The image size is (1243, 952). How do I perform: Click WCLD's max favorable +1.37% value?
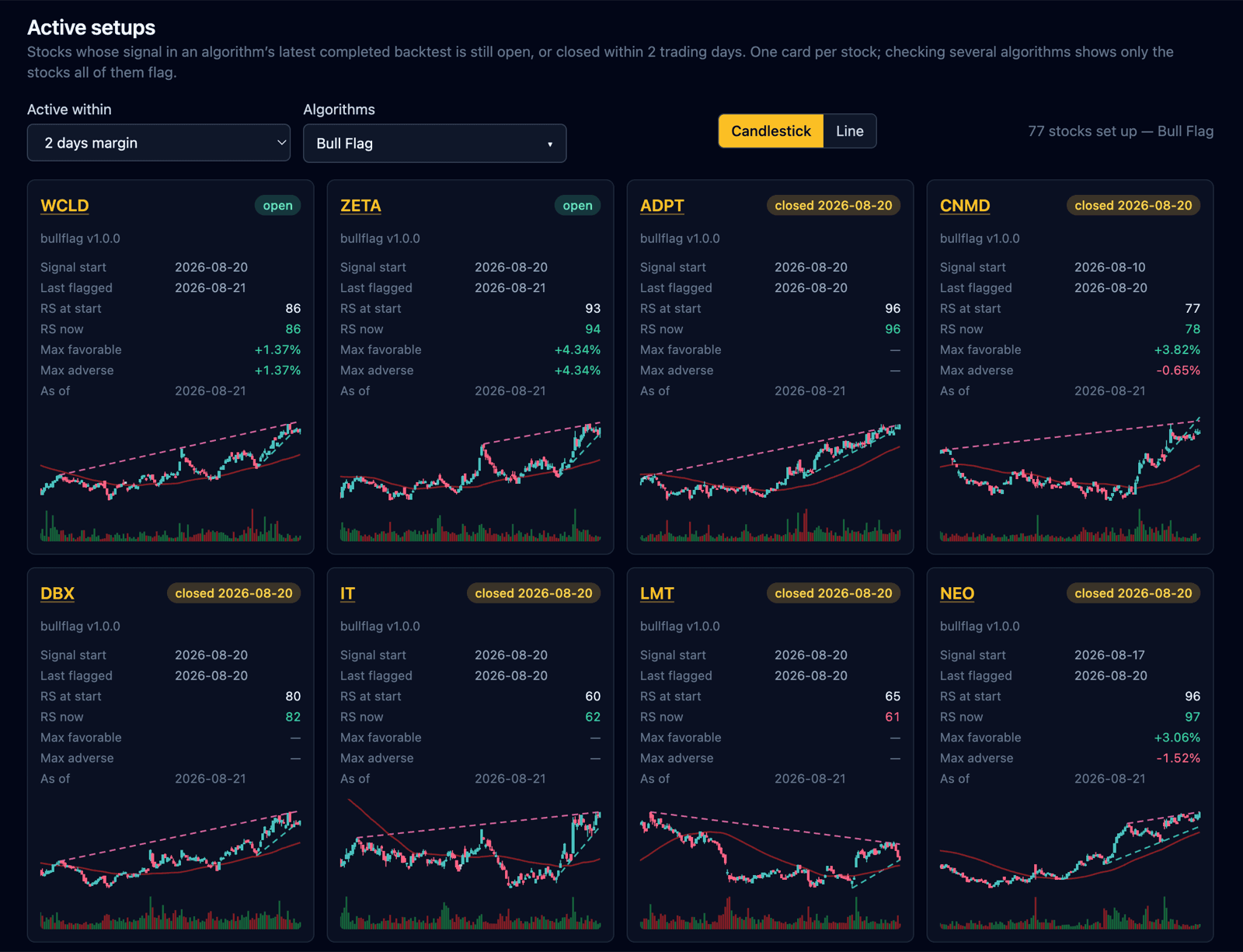click(x=277, y=350)
